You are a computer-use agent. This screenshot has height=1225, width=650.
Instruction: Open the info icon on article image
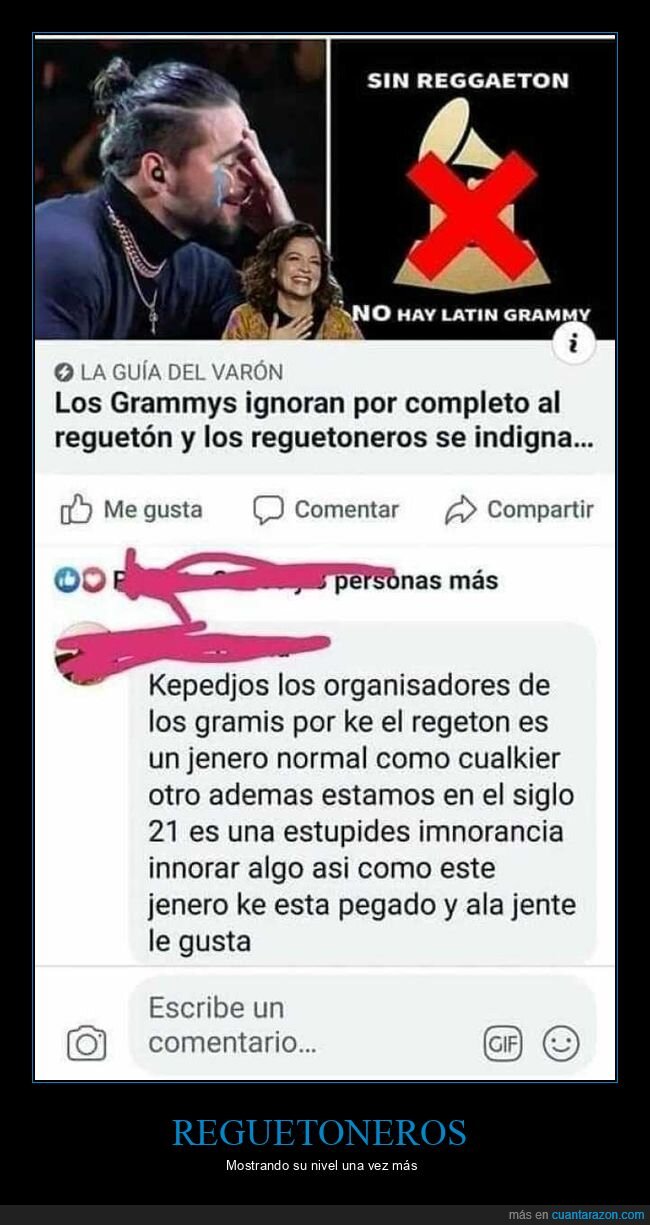click(574, 346)
